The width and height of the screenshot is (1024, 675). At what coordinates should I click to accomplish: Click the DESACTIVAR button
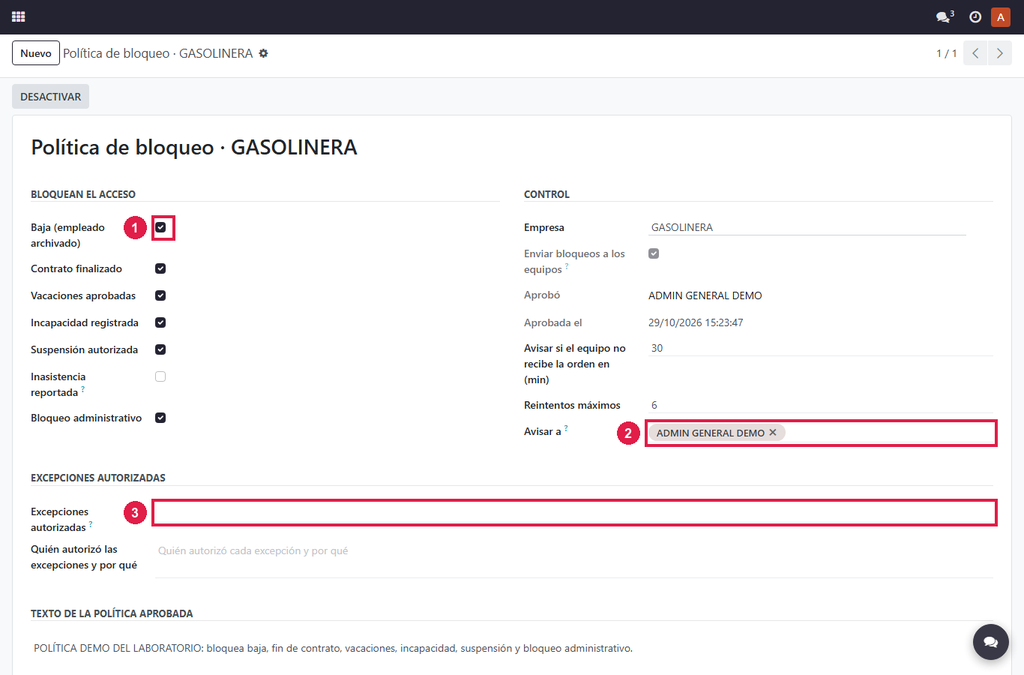50,97
